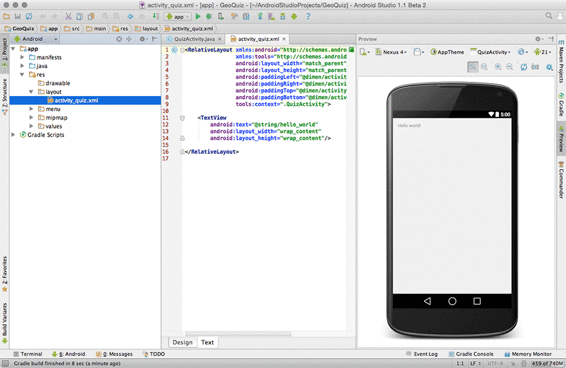This screenshot has width=566, height=368.
Task: Click the layout breadcrumb folder
Action: (146, 29)
